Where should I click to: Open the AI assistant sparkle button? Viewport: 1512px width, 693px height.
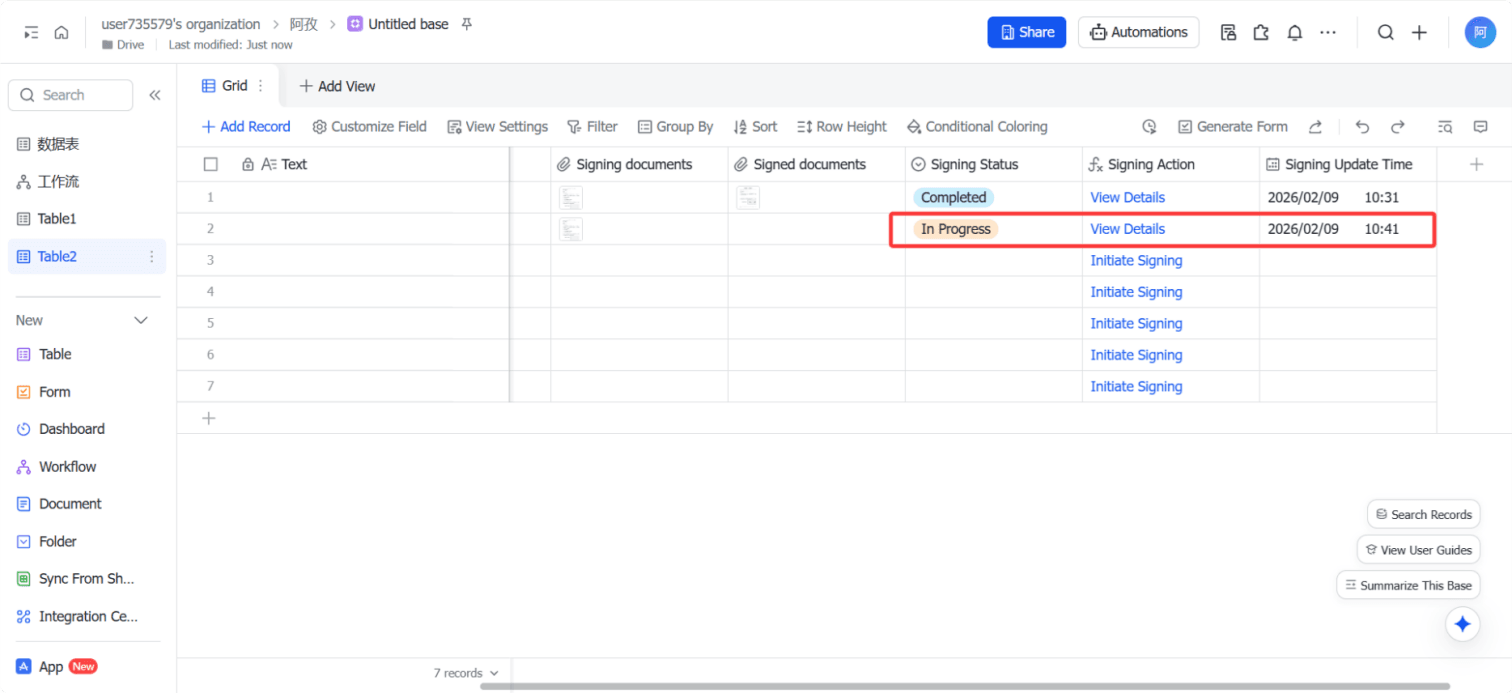click(1462, 624)
